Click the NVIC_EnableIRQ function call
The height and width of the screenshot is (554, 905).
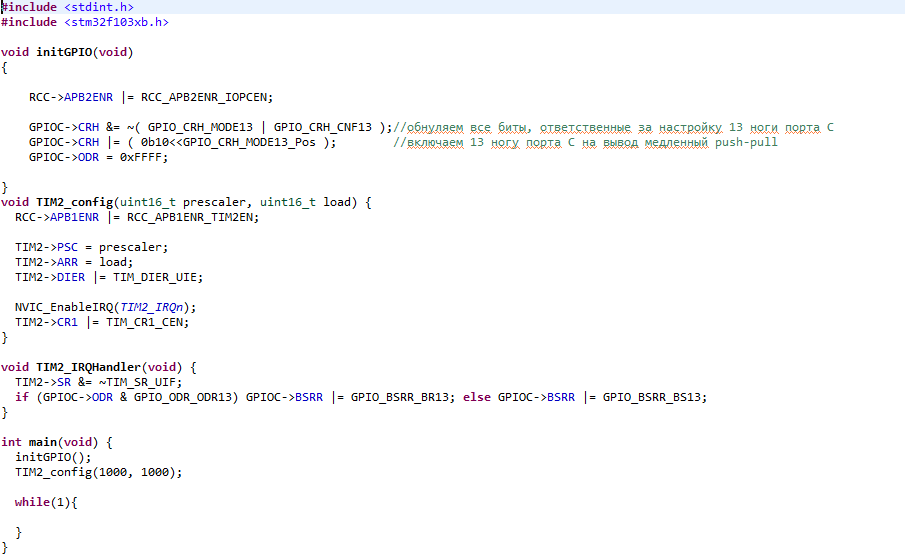[x=64, y=307]
